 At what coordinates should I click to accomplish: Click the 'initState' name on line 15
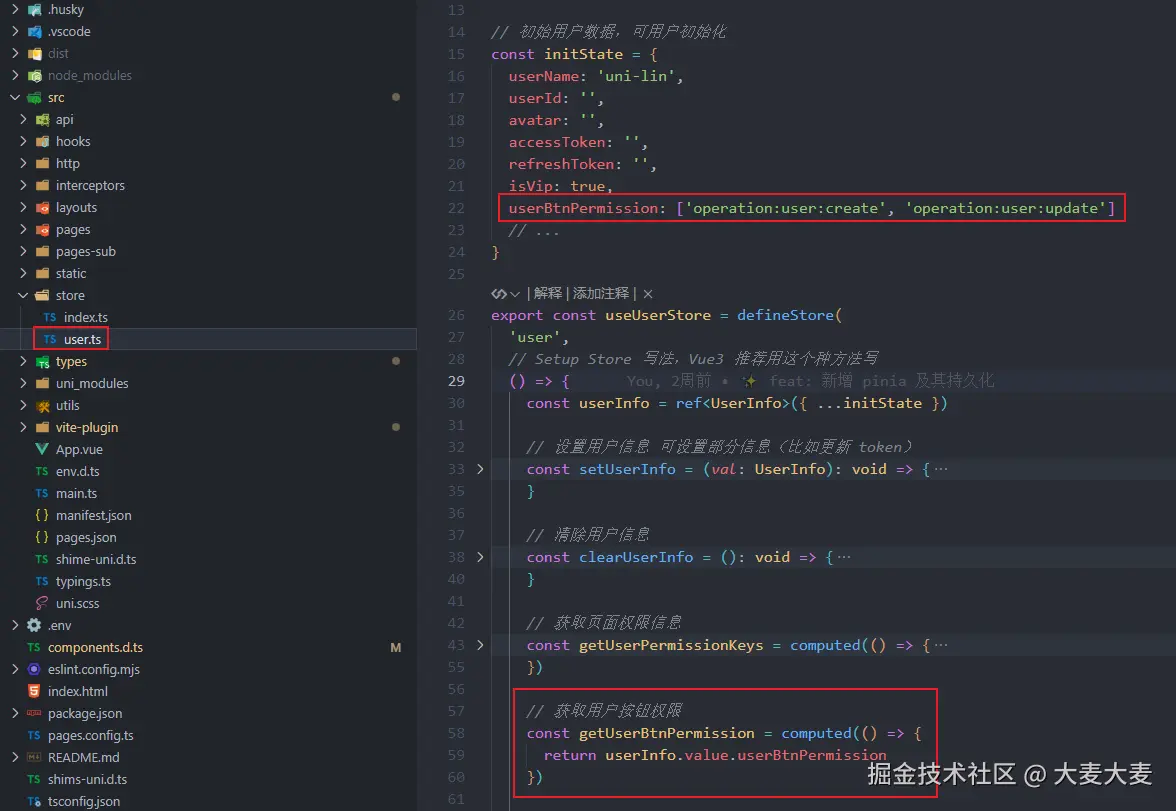point(584,54)
